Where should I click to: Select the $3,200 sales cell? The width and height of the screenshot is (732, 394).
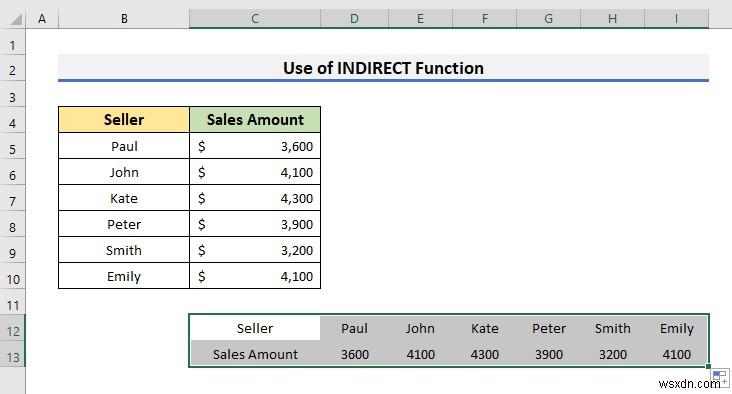pos(255,250)
